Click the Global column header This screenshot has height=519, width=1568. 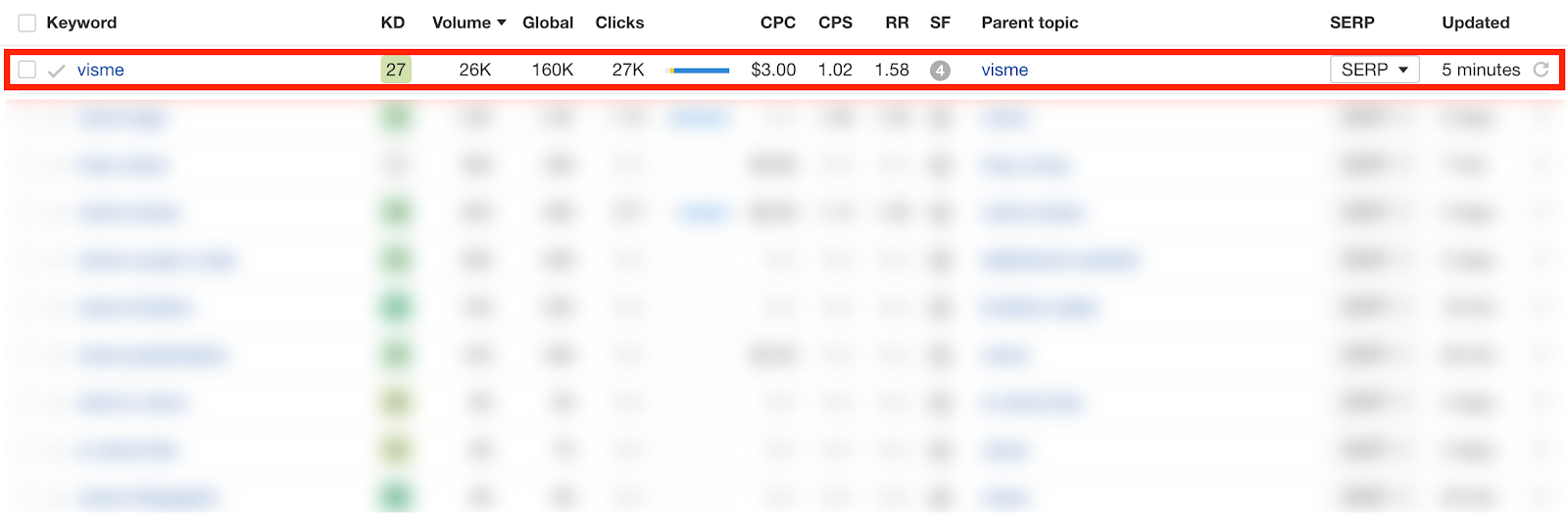click(x=548, y=23)
